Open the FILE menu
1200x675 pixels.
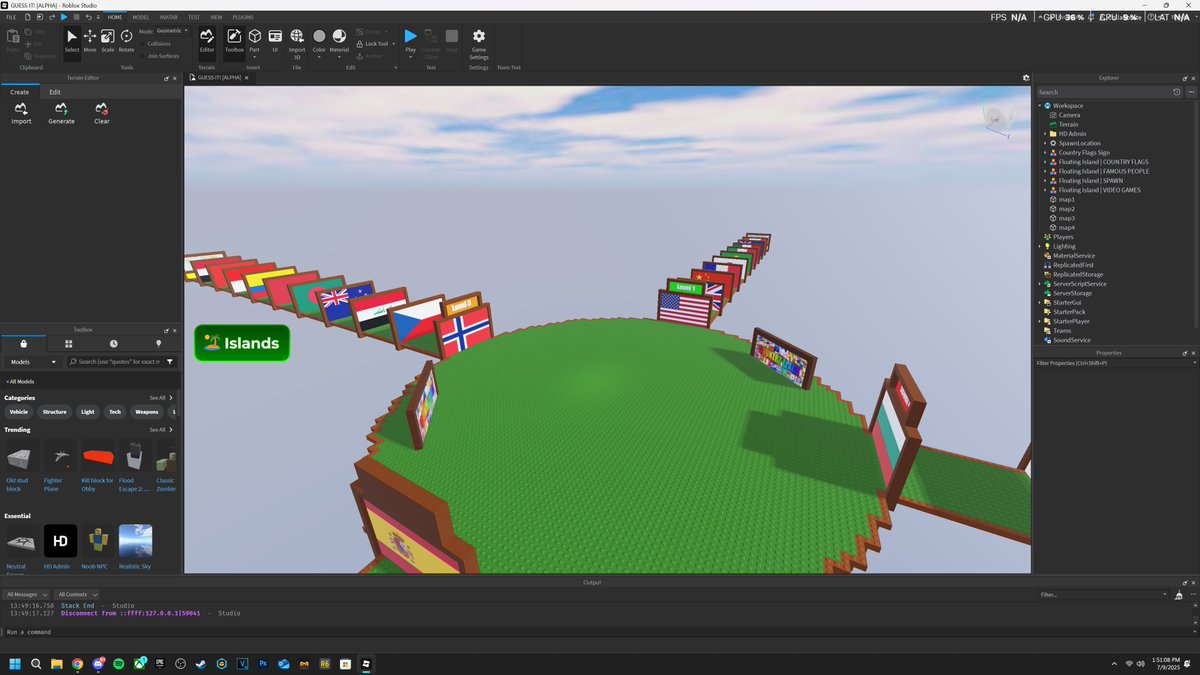pos(11,17)
